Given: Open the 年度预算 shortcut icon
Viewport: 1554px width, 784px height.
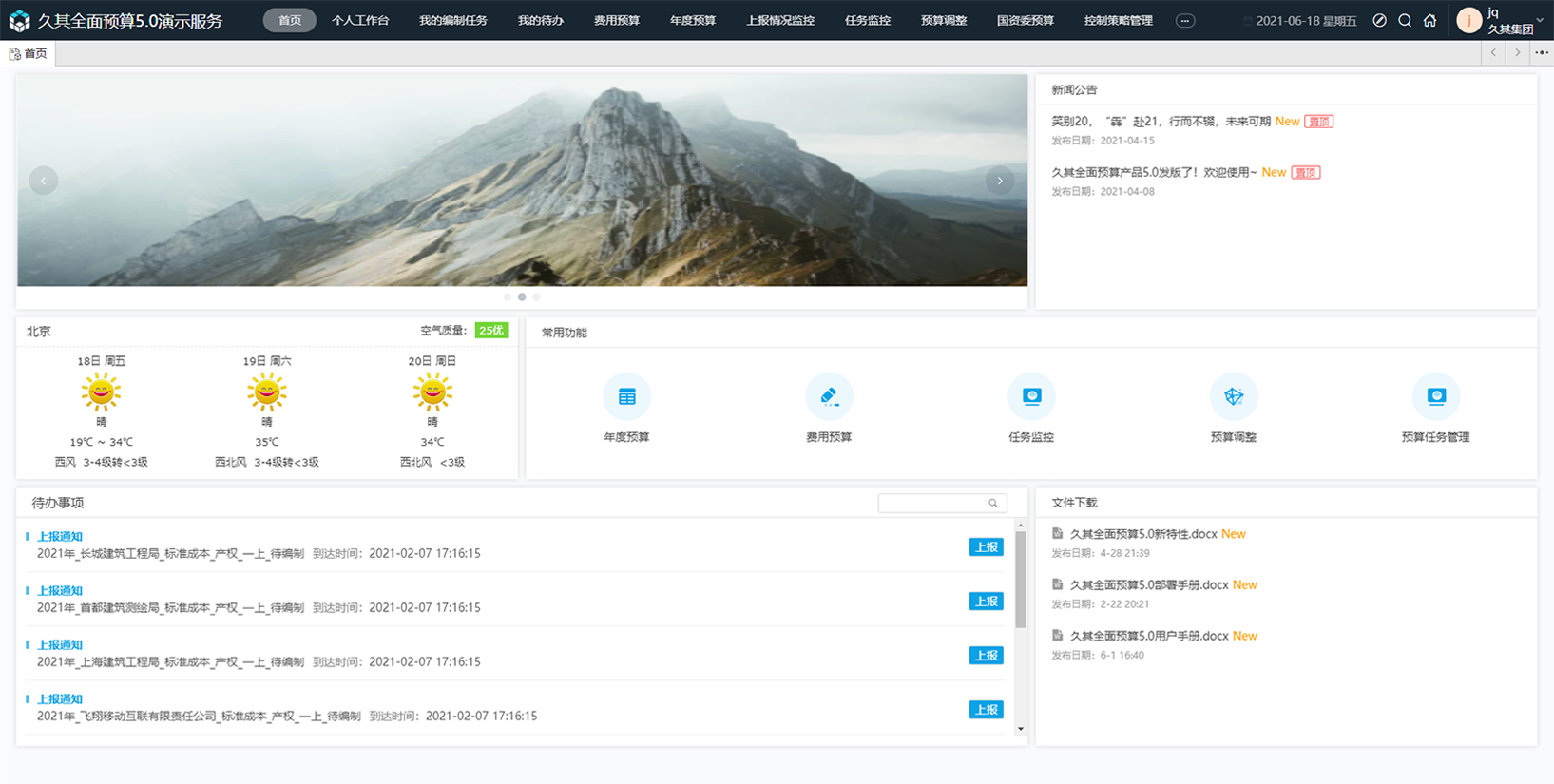Looking at the screenshot, I should click(626, 397).
